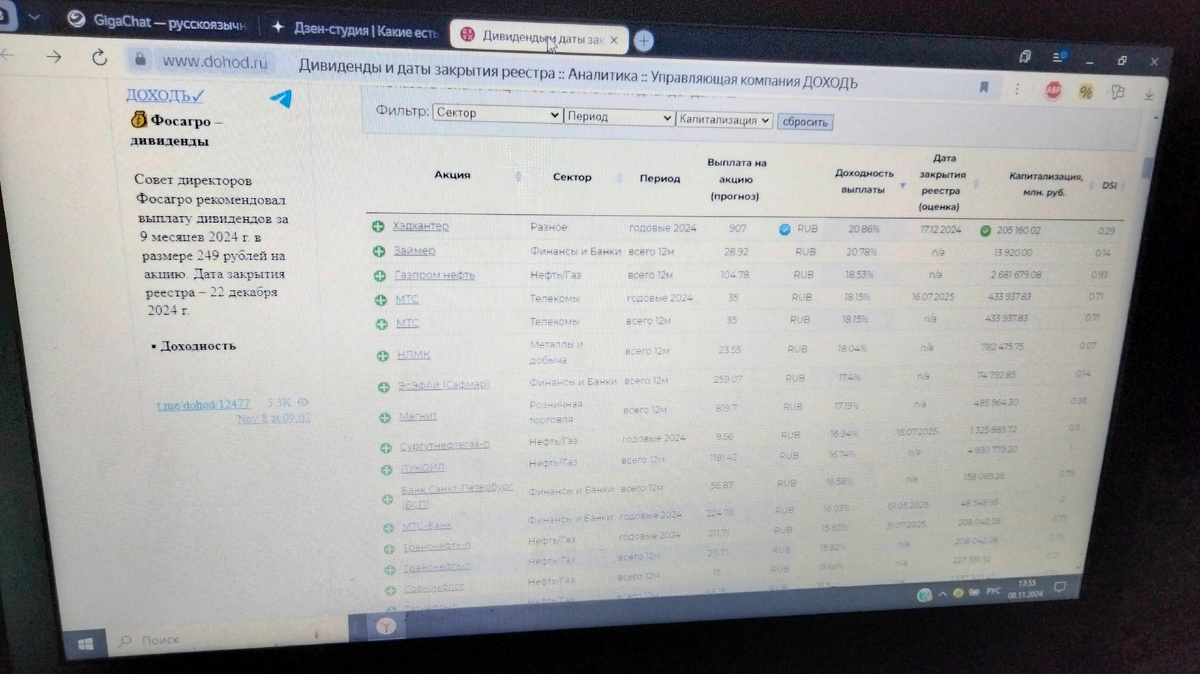Expand the МТС-Банк row plus icon
Image resolution: width=1200 pixels, height=674 pixels.
point(389,527)
